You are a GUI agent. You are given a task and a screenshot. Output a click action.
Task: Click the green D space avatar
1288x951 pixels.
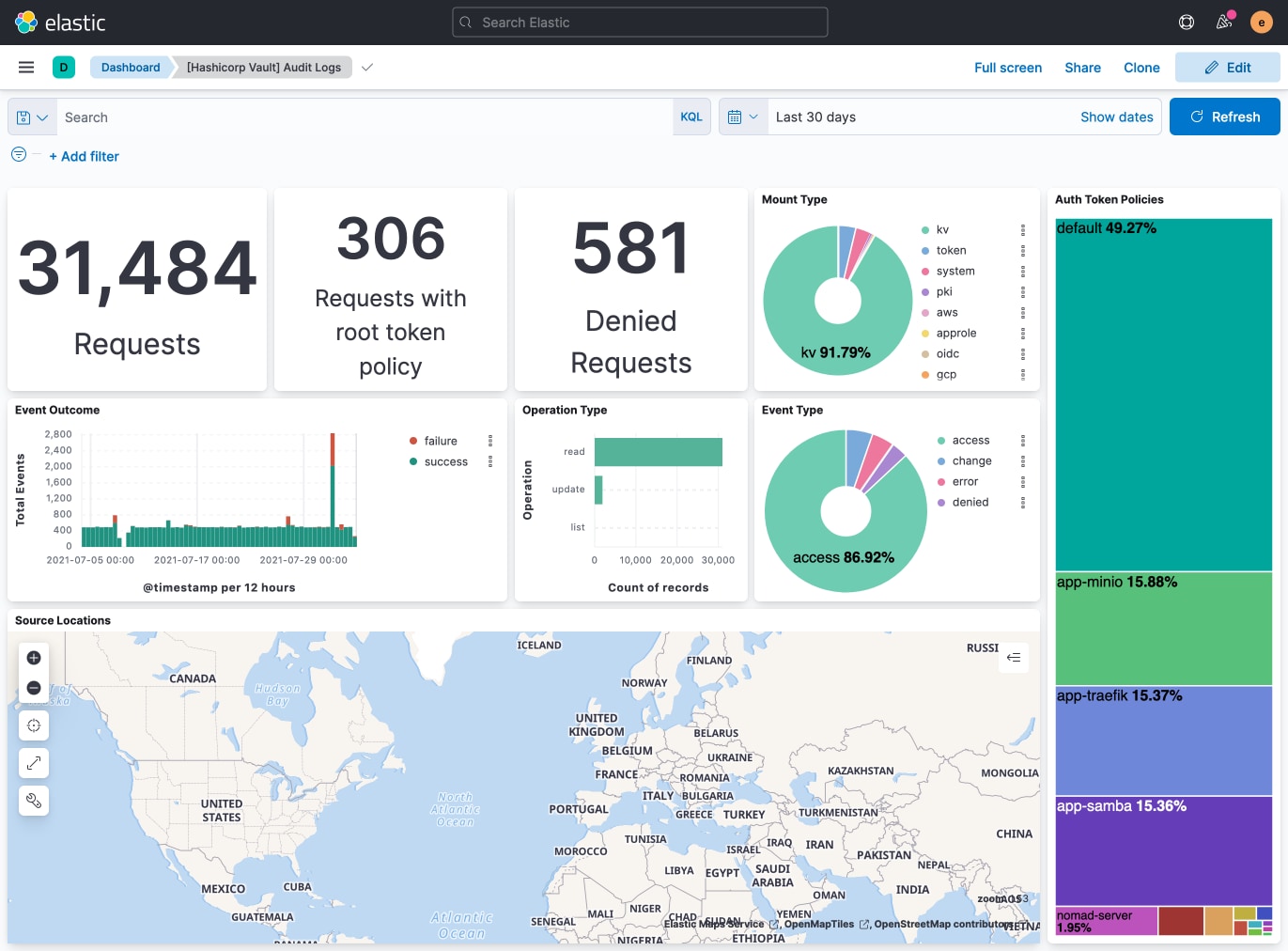(x=64, y=67)
